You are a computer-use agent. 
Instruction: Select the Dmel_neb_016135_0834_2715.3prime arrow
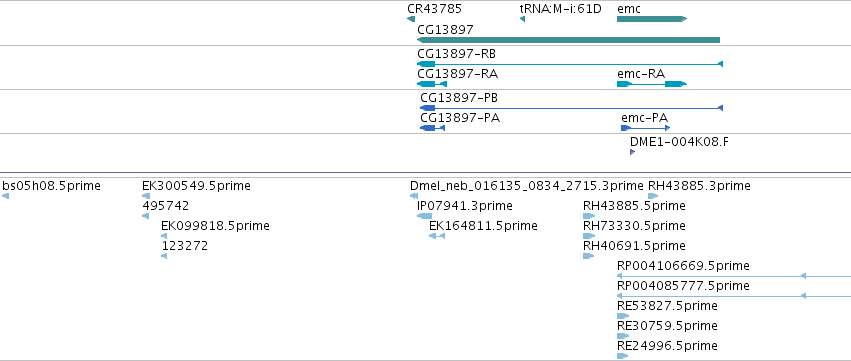coord(415,196)
